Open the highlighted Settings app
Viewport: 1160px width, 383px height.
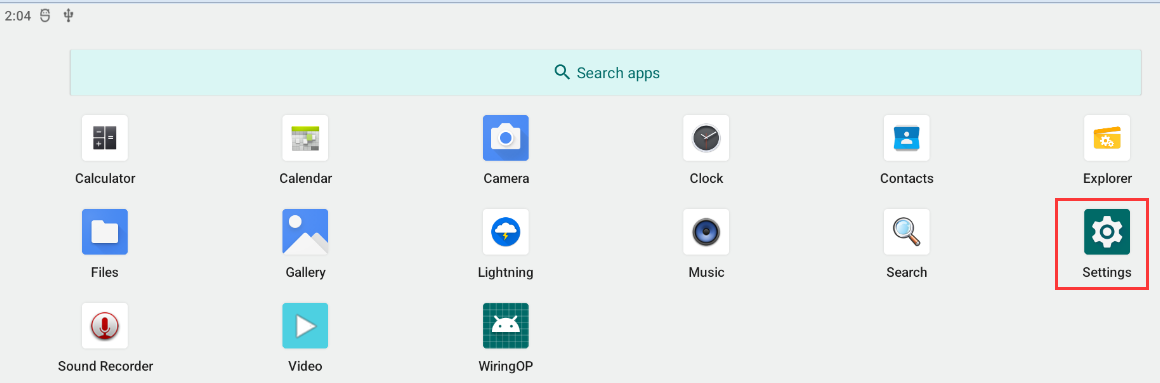point(1107,232)
